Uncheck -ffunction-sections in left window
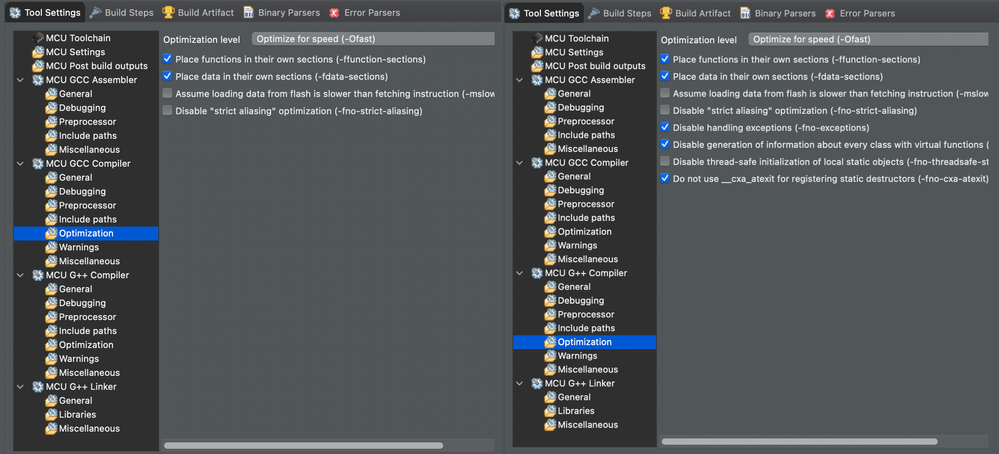 pos(168,59)
